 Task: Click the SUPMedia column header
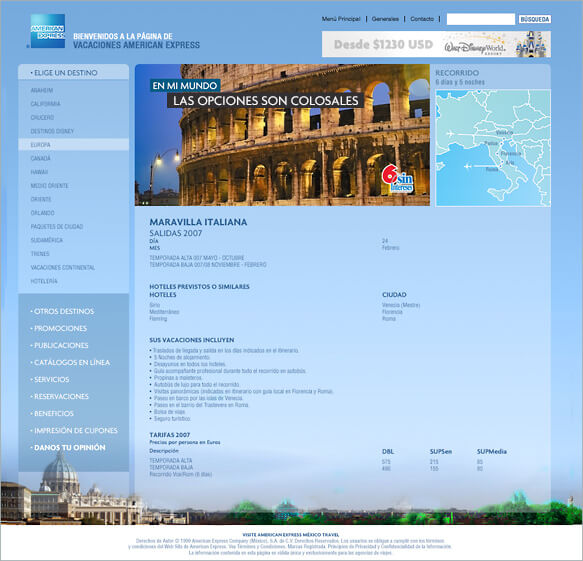pyautogui.click(x=492, y=452)
